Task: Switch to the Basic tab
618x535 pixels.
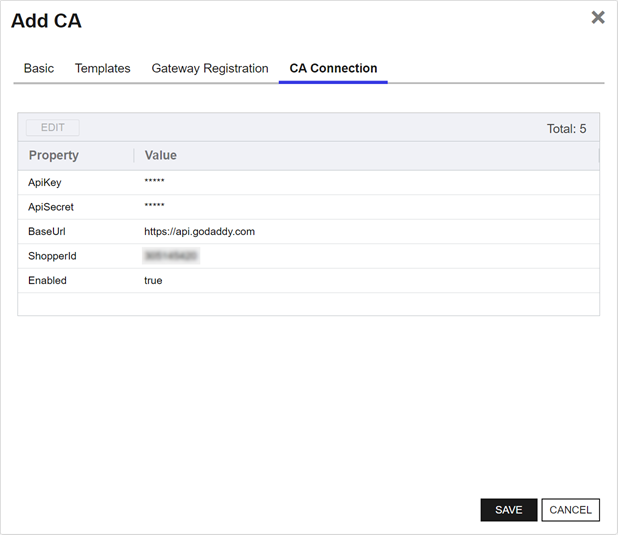Action: [x=39, y=69]
